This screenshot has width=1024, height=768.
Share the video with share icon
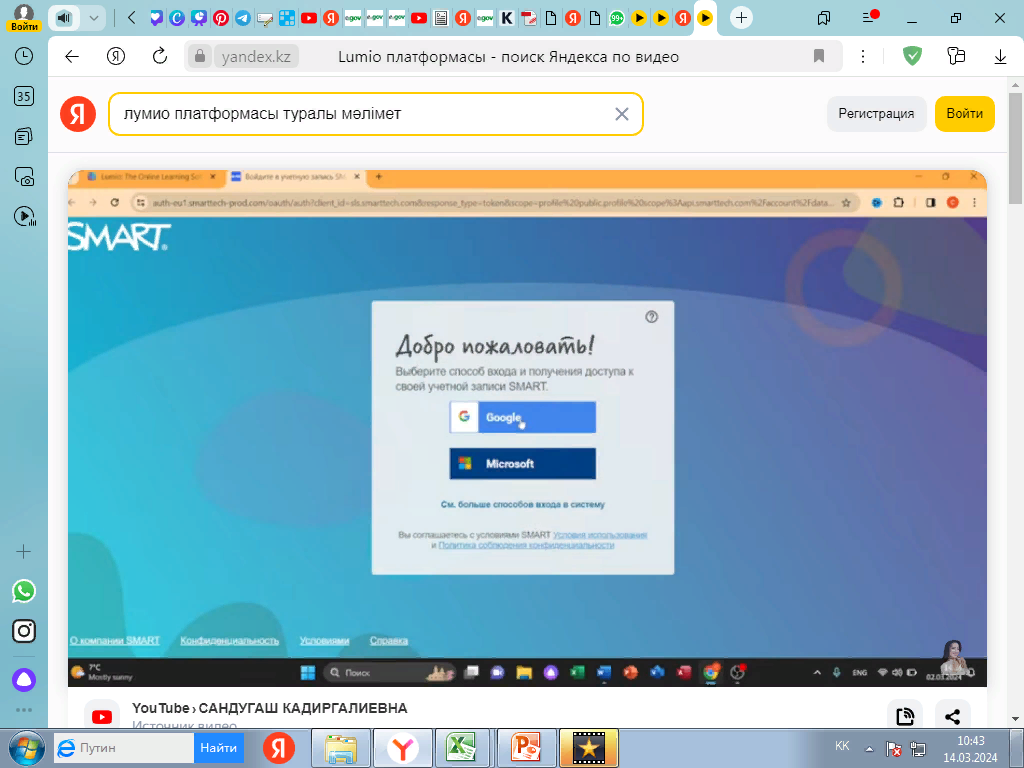coord(952,716)
